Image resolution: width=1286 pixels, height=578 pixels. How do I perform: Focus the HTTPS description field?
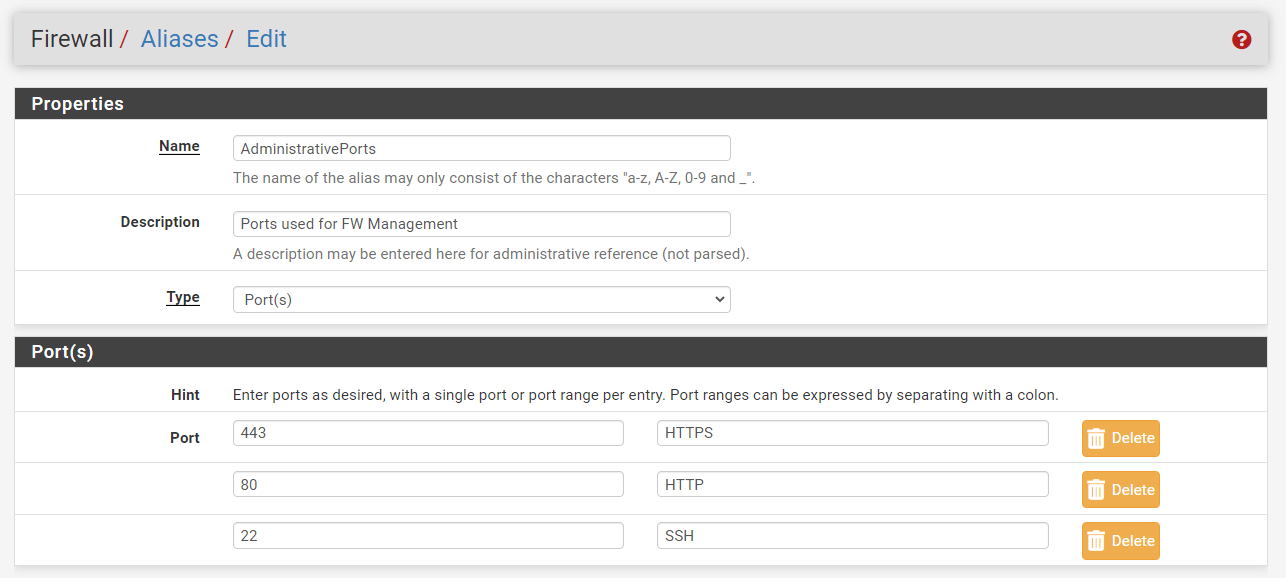(x=853, y=433)
